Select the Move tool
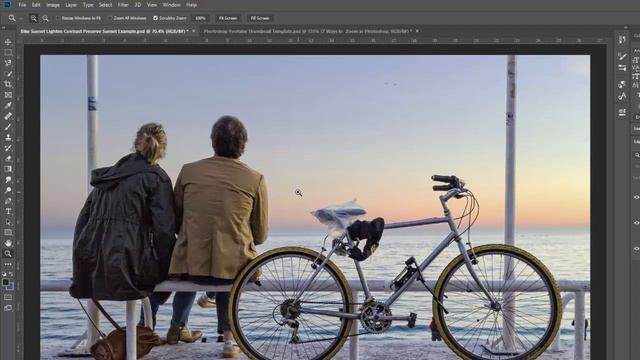Screen dimensions: 640x360 tap(8, 42)
